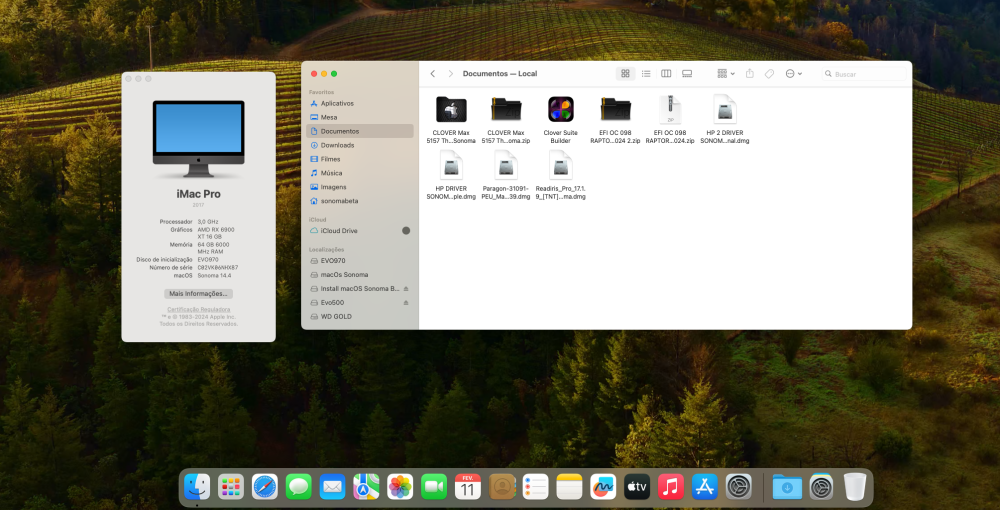Open Calendar from the Dock
1000x510 pixels.
(x=468, y=488)
